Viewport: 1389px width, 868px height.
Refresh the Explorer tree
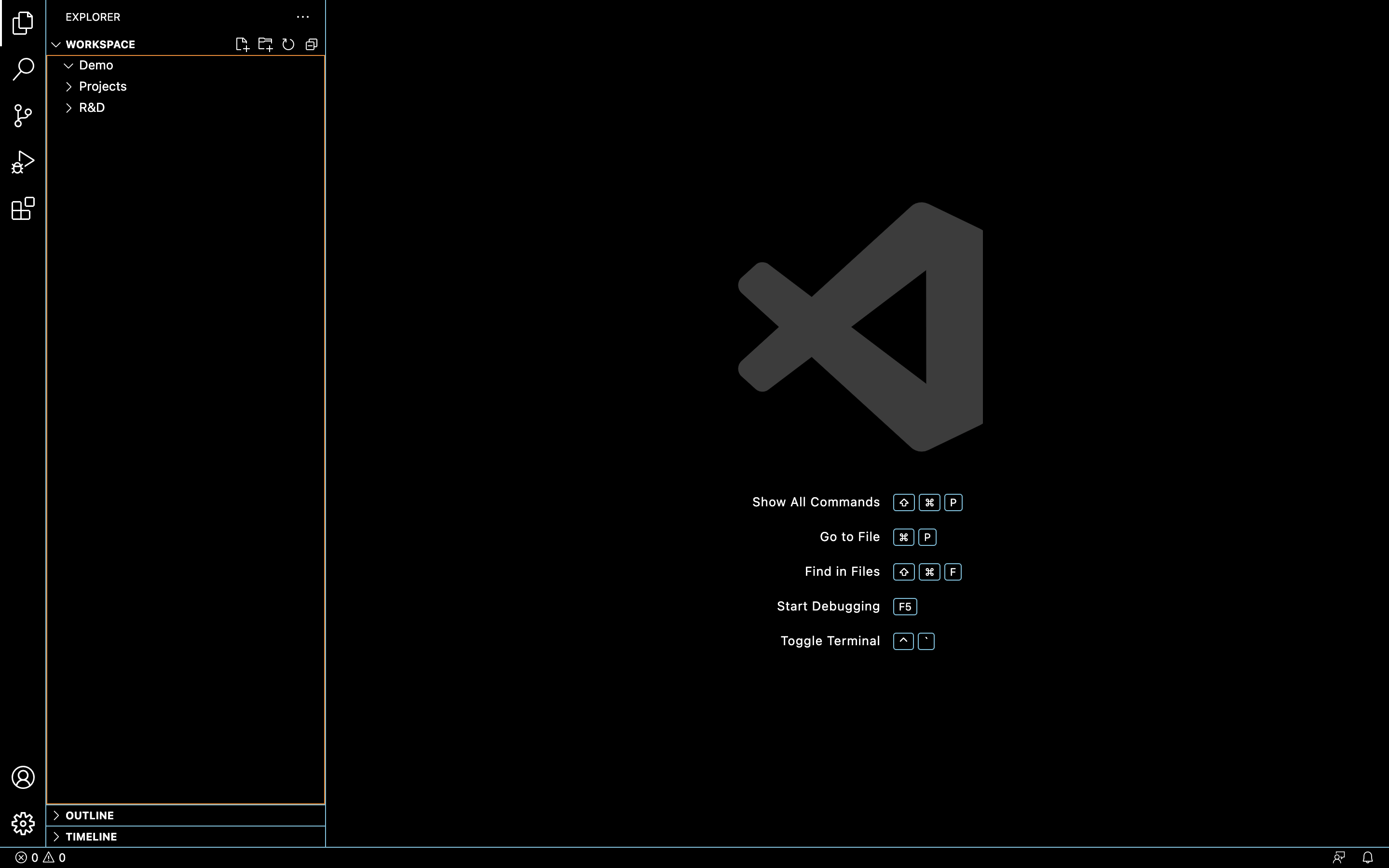288,44
